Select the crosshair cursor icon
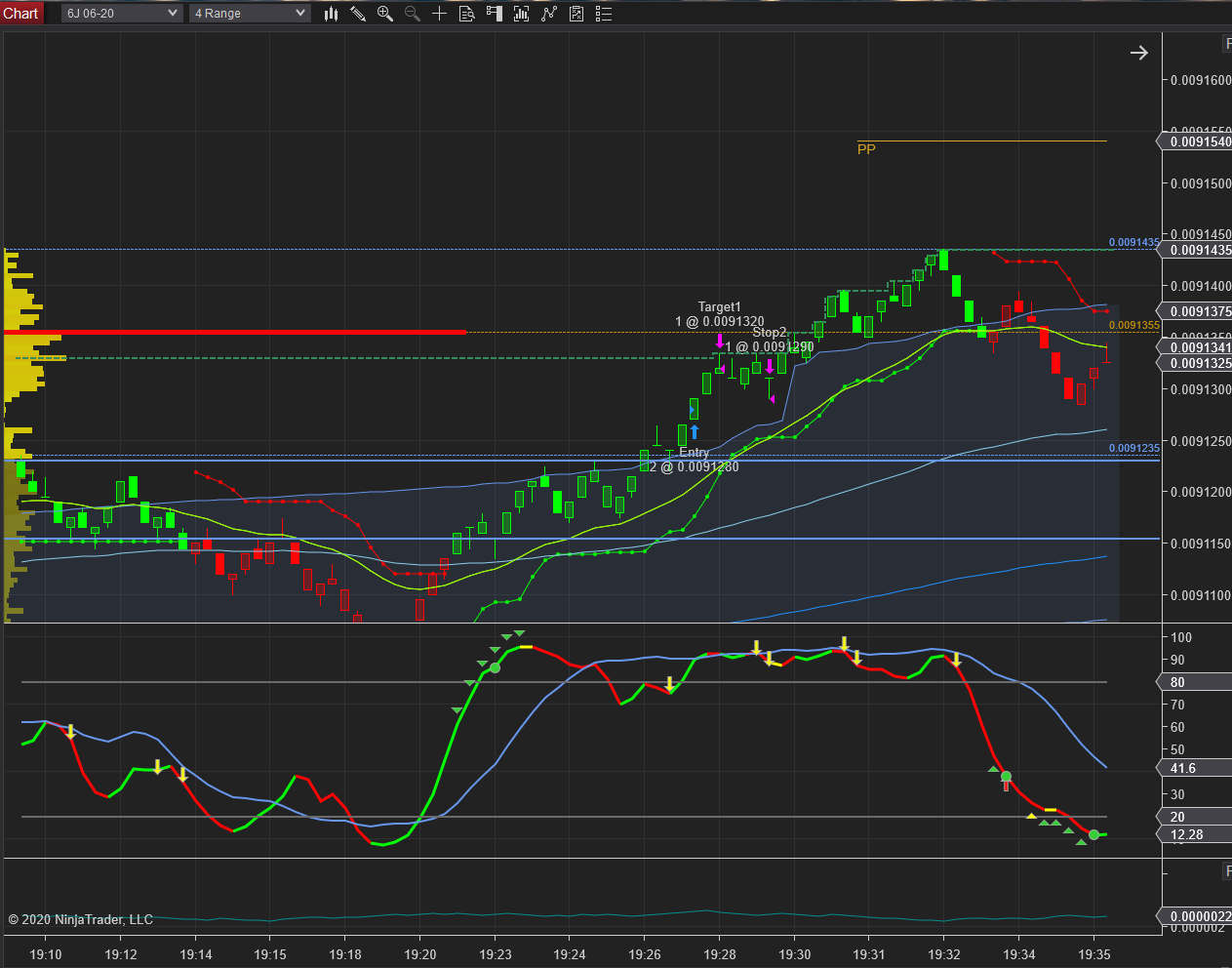 click(x=440, y=13)
